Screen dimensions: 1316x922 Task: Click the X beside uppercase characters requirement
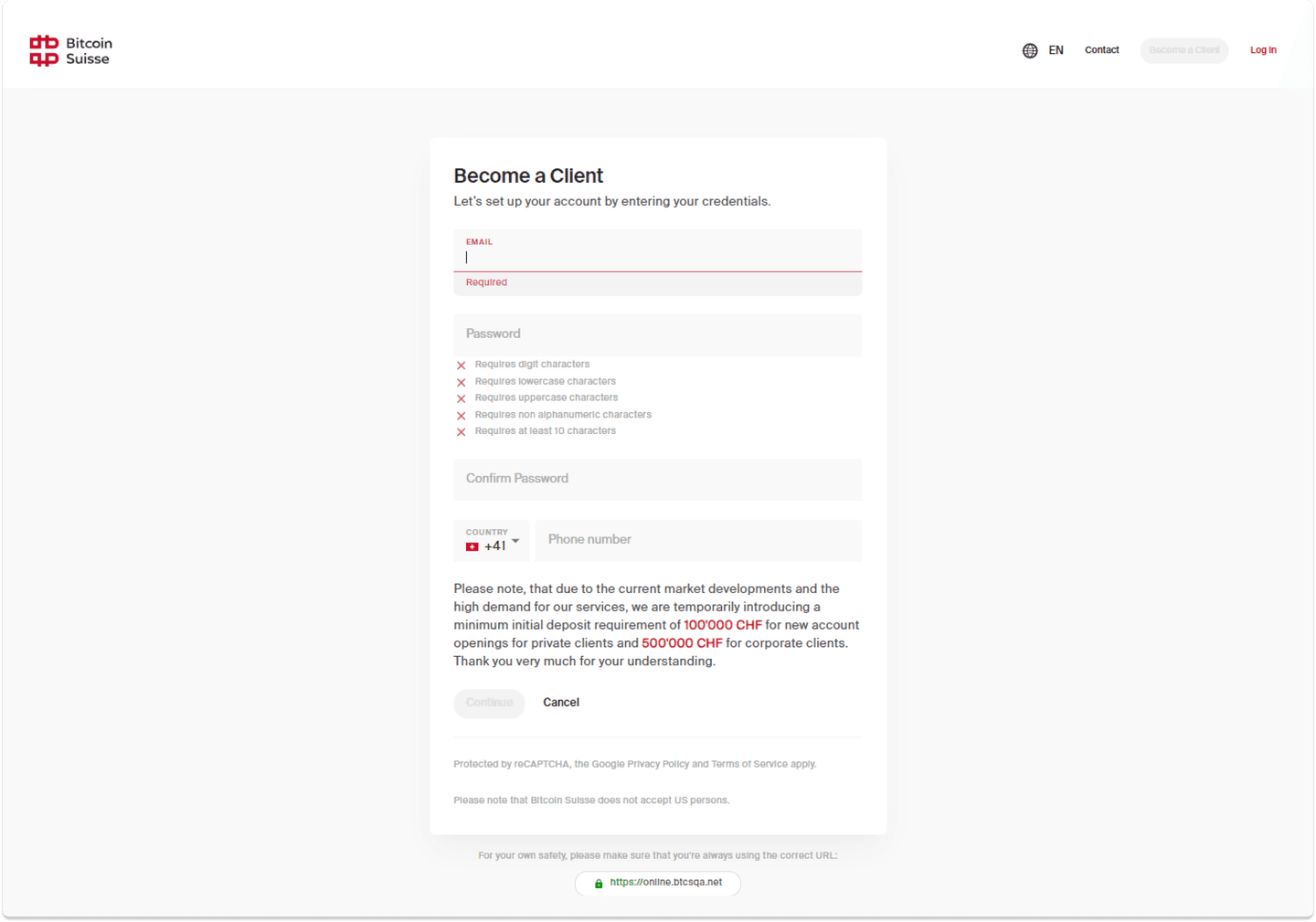click(x=462, y=398)
